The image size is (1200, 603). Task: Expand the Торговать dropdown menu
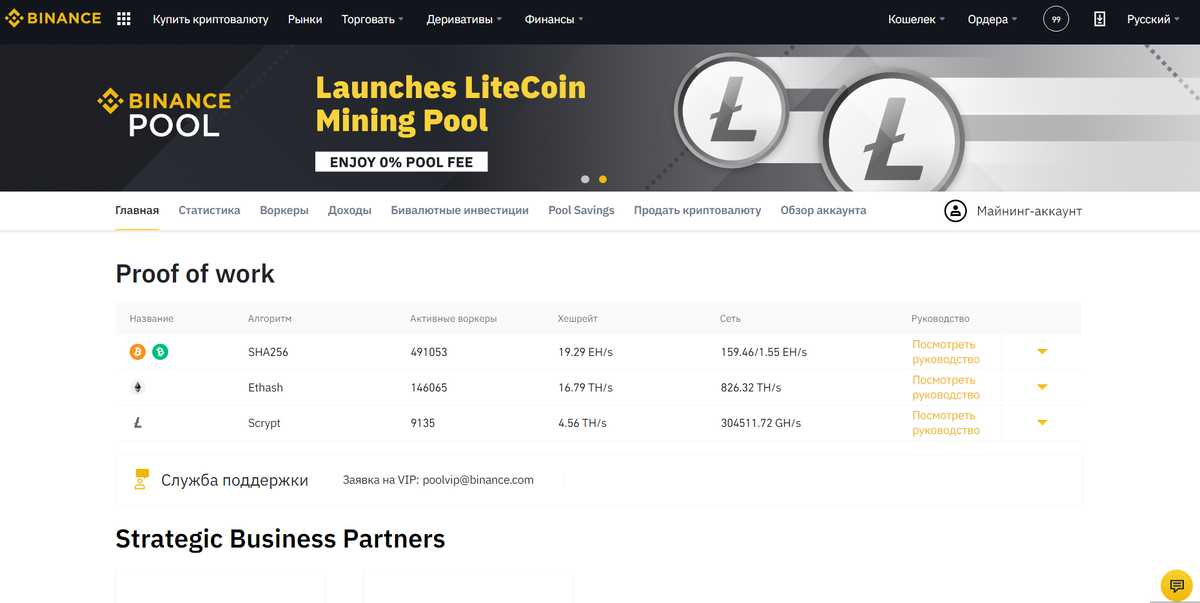tap(373, 19)
